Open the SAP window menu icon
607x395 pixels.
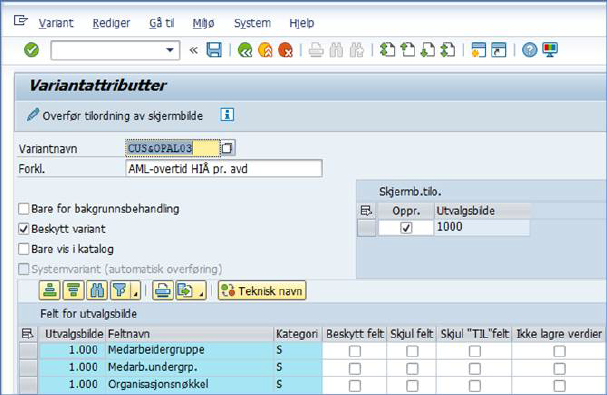(x=21, y=21)
